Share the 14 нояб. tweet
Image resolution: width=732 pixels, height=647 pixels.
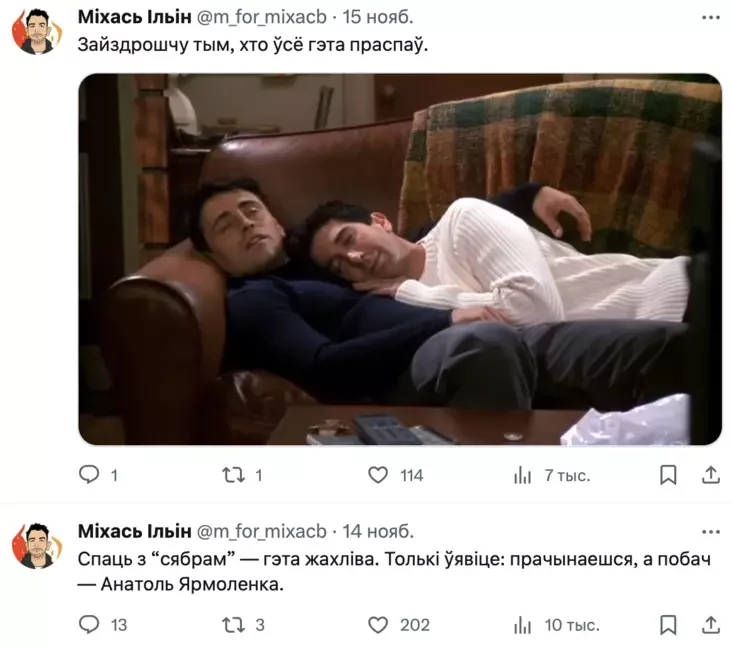[711, 625]
